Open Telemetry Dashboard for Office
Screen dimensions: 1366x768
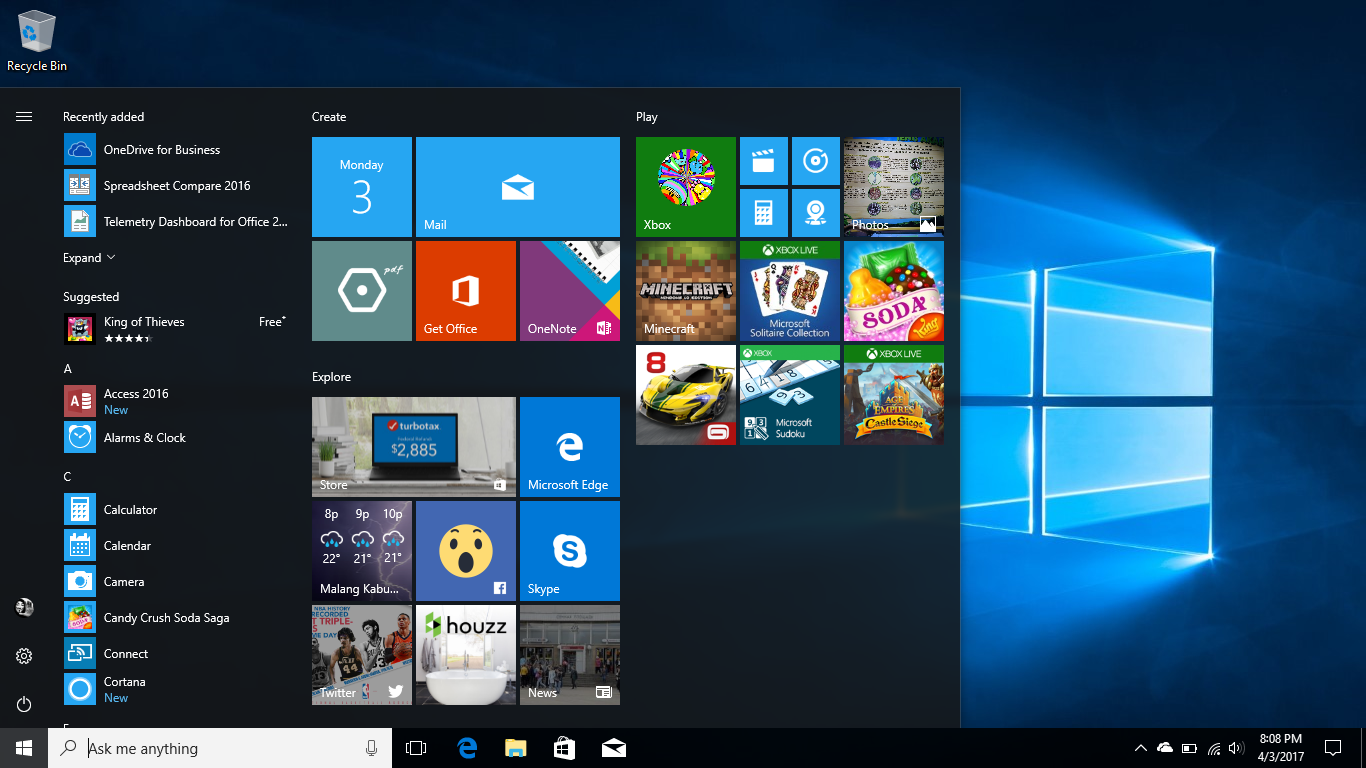(178, 222)
